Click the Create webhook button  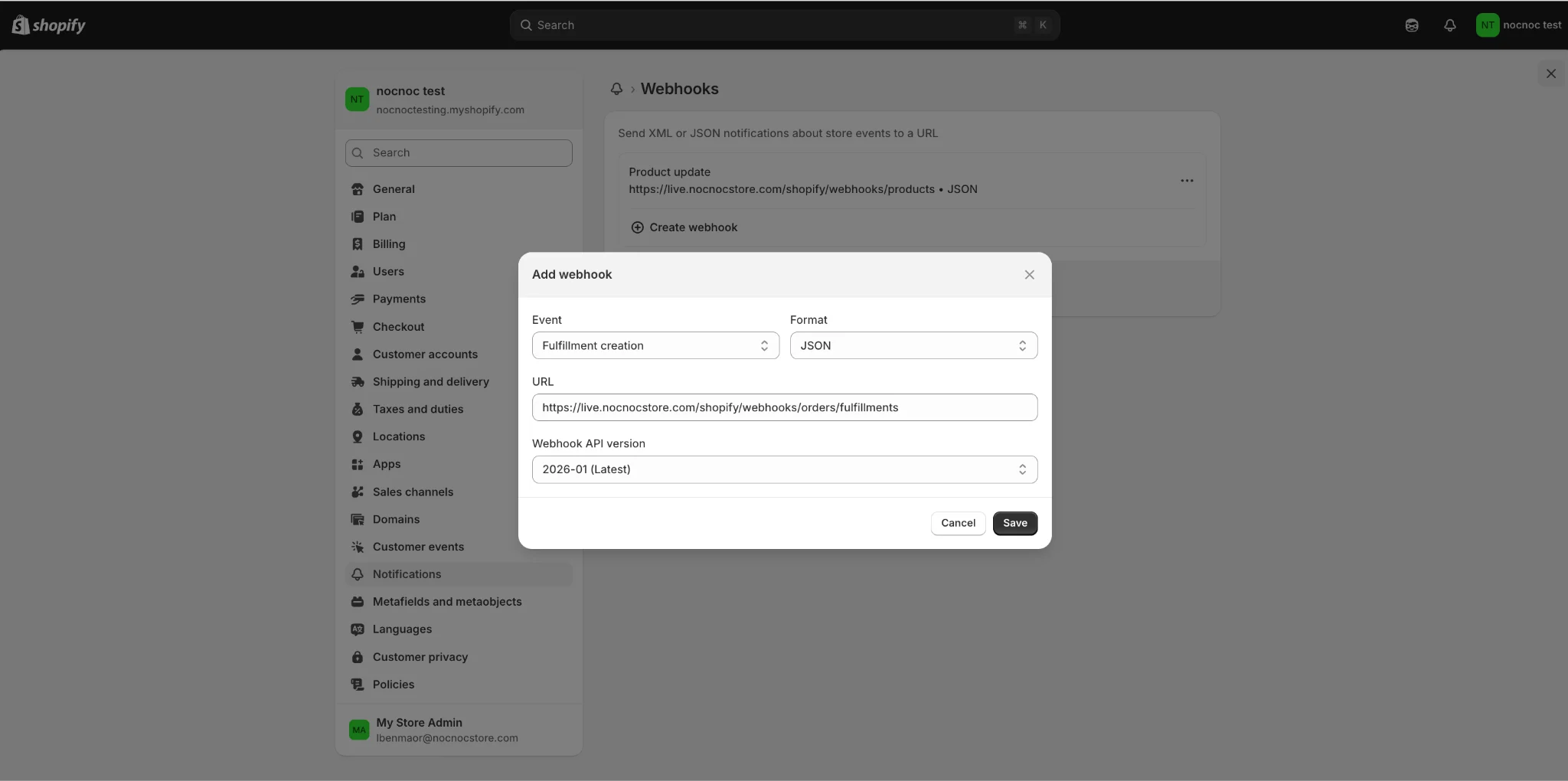tap(684, 227)
